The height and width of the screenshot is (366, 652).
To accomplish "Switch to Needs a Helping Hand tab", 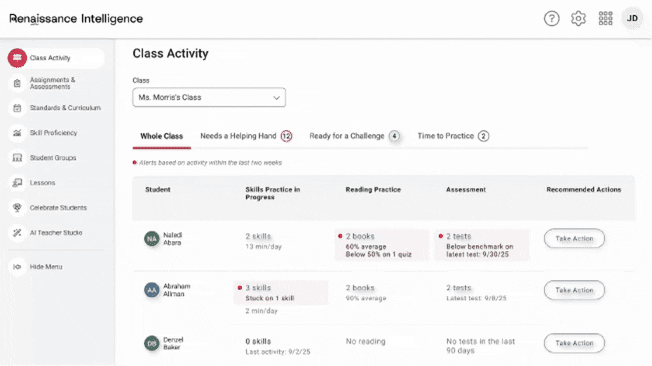I will (x=246, y=136).
